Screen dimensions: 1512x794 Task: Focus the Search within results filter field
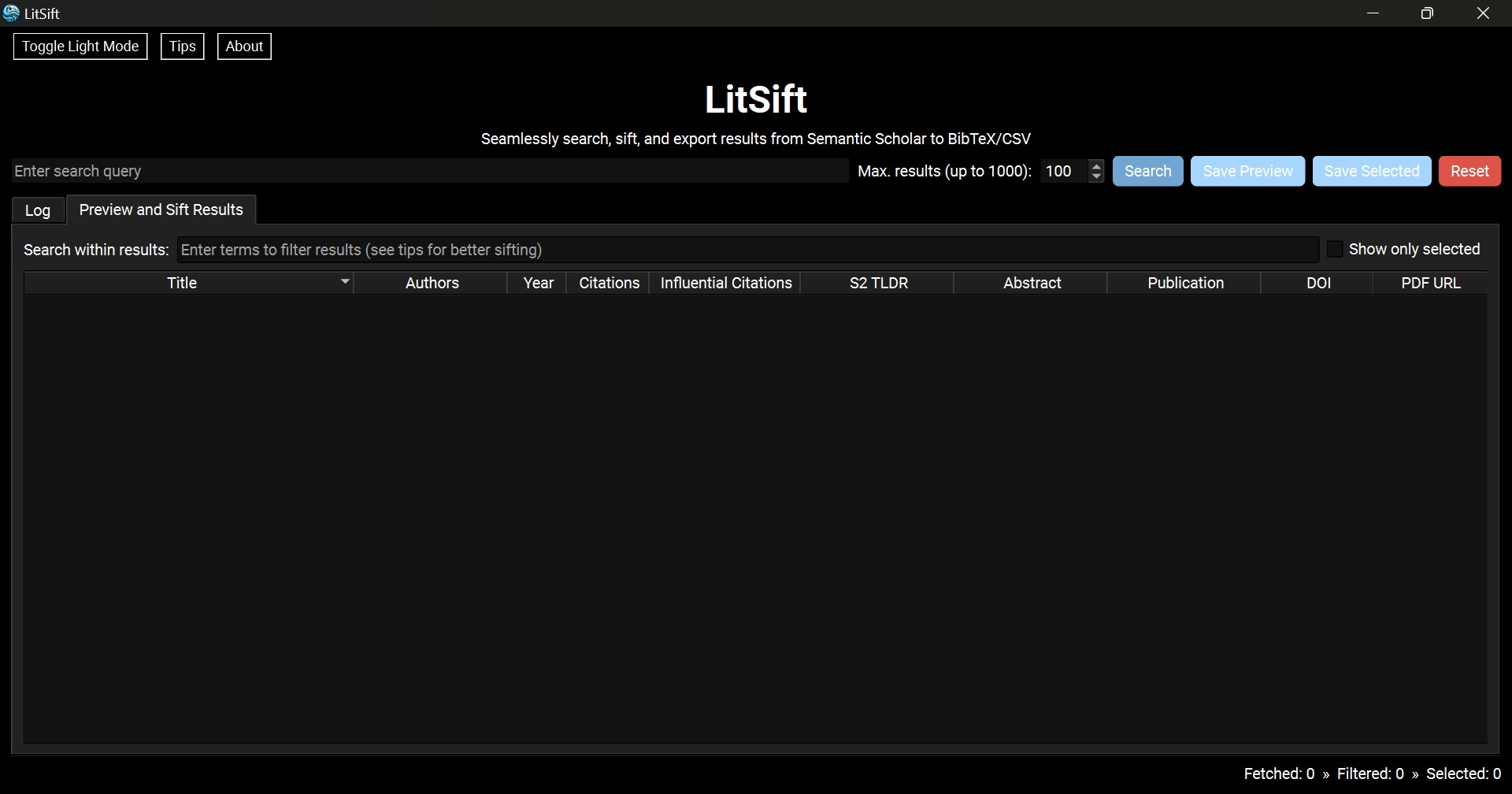point(747,250)
